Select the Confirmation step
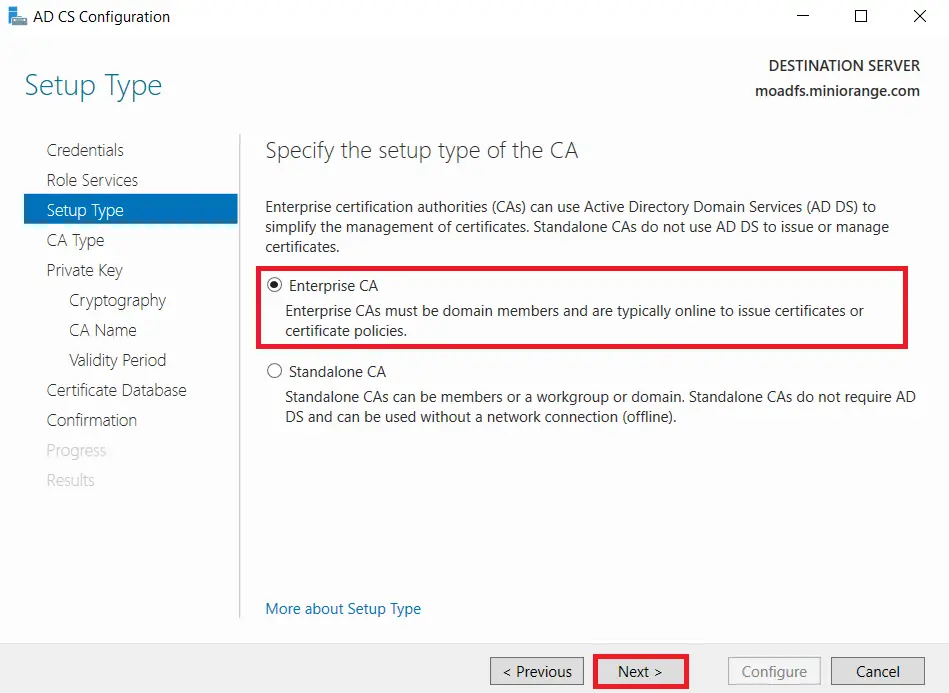949x693 pixels. tap(91, 420)
